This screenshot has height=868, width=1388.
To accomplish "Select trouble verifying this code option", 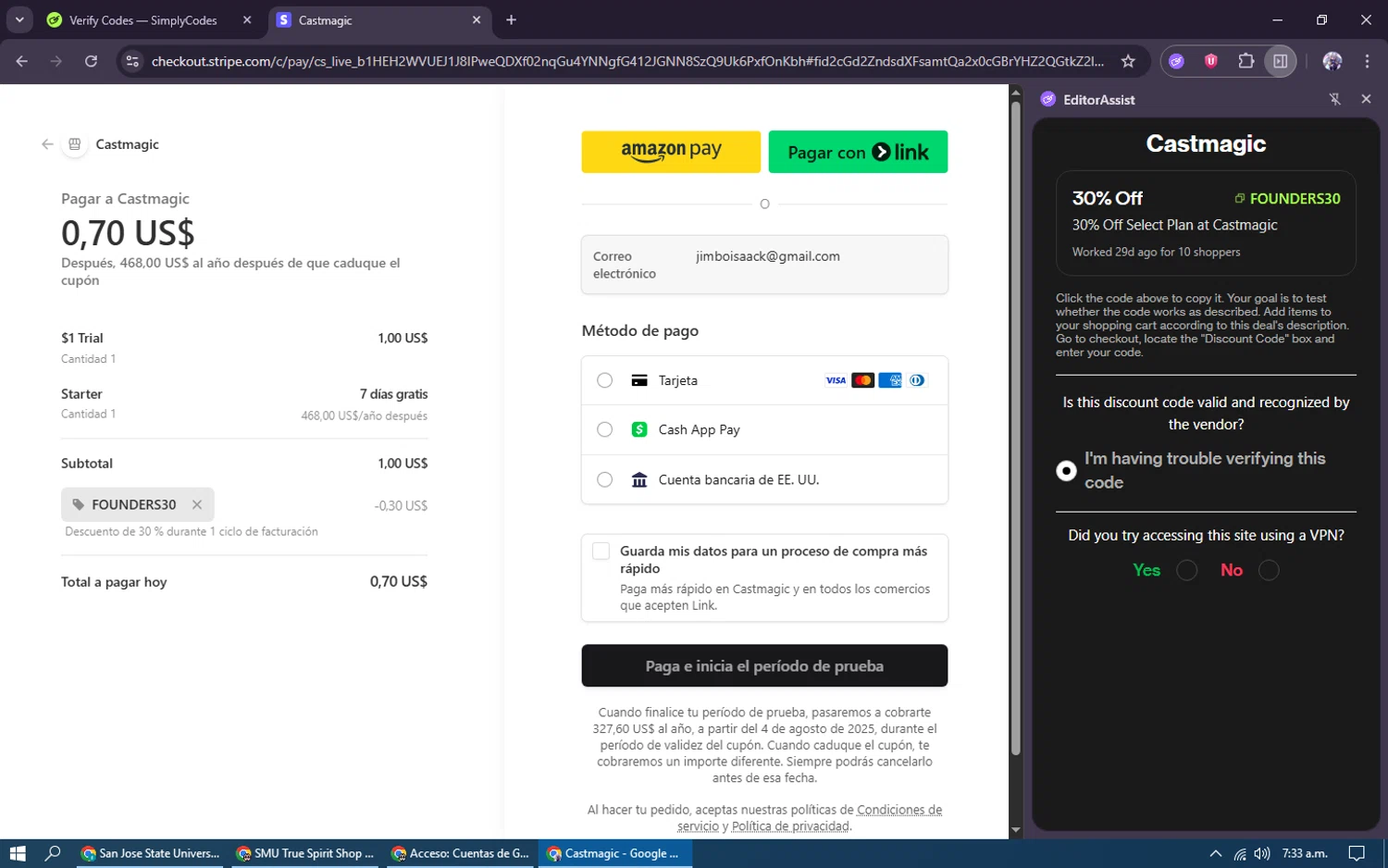I will tap(1066, 471).
